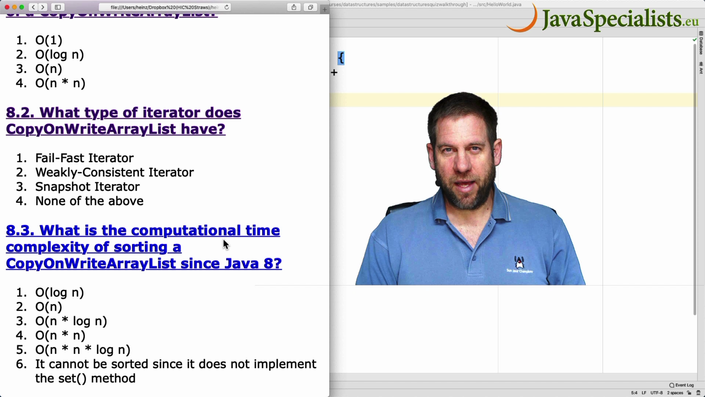Click the None of the above answer
The image size is (705, 397).
(x=89, y=201)
